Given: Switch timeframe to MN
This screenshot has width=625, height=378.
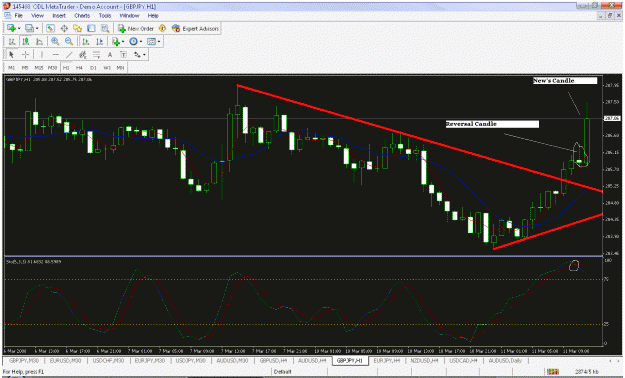Looking at the screenshot, I should (x=120, y=68).
